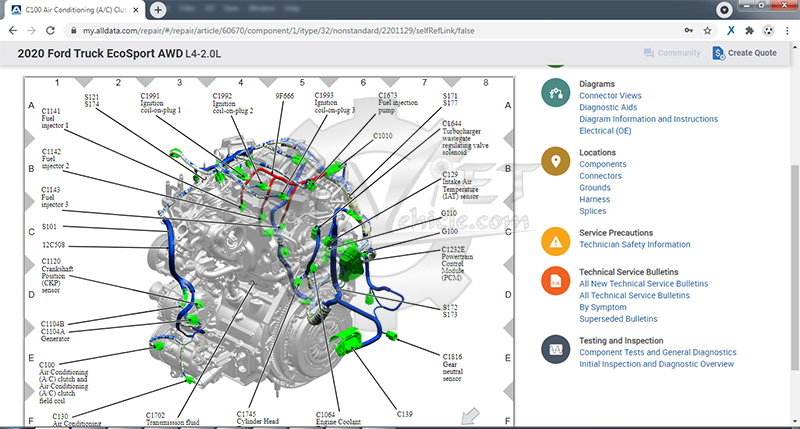Open Initial Inspection and Diagnostic Overview
The height and width of the screenshot is (429, 800).
657,364
